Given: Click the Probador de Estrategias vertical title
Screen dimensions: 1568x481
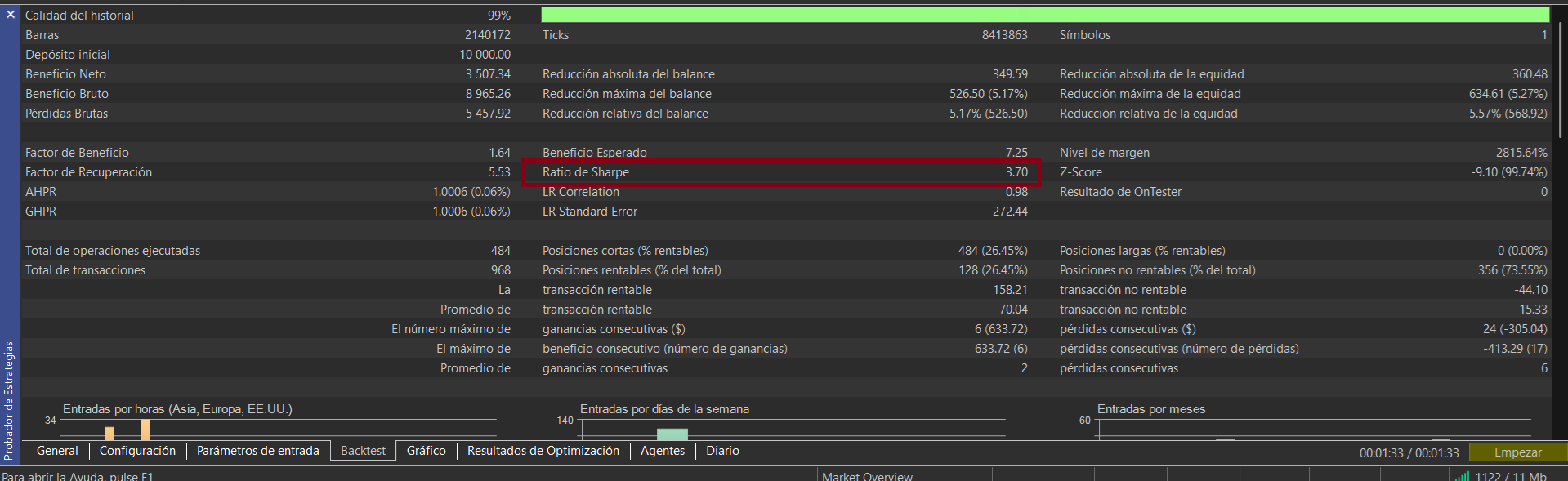Looking at the screenshot, I should pos(9,400).
